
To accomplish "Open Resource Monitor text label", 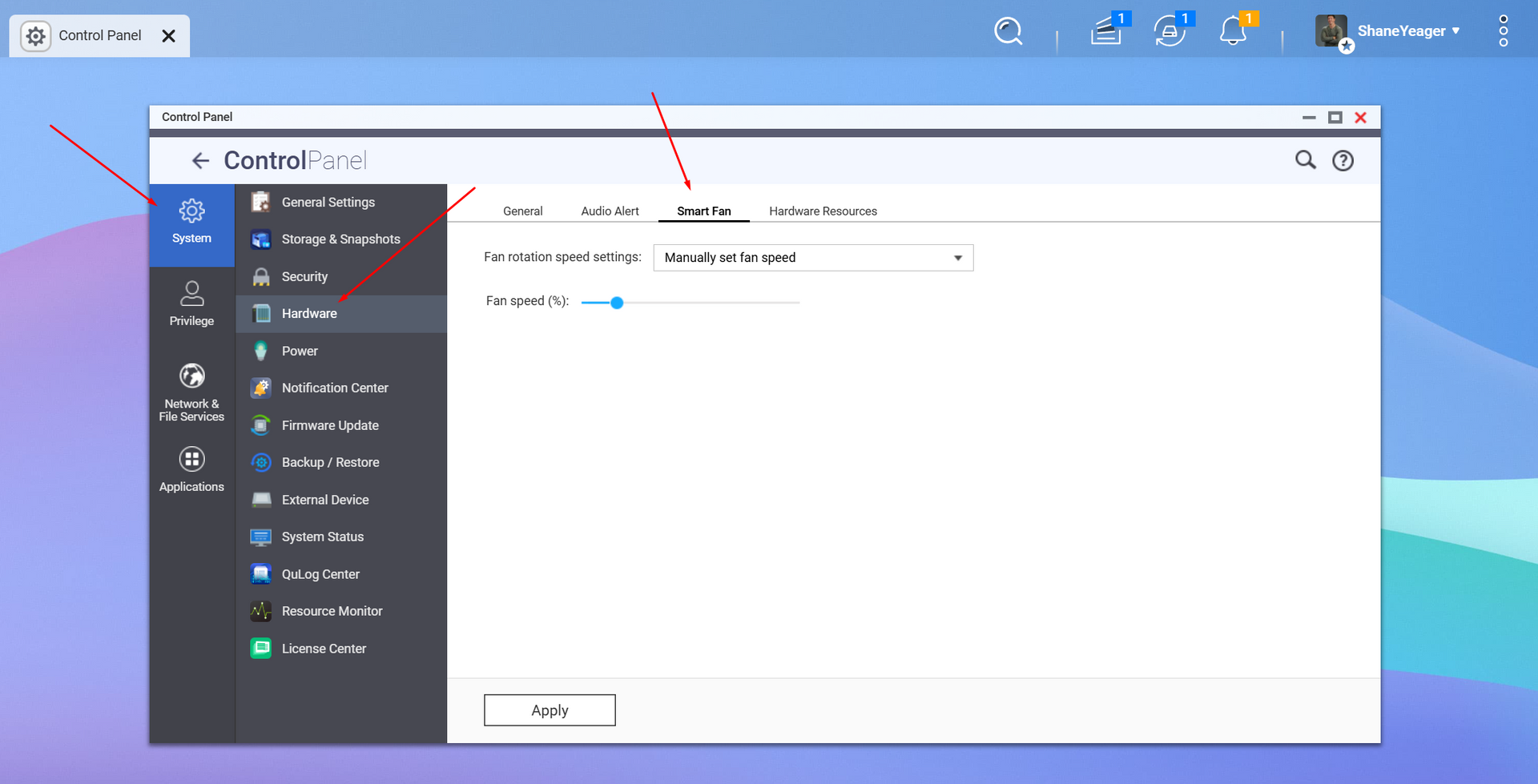I will pyautogui.click(x=332, y=611).
